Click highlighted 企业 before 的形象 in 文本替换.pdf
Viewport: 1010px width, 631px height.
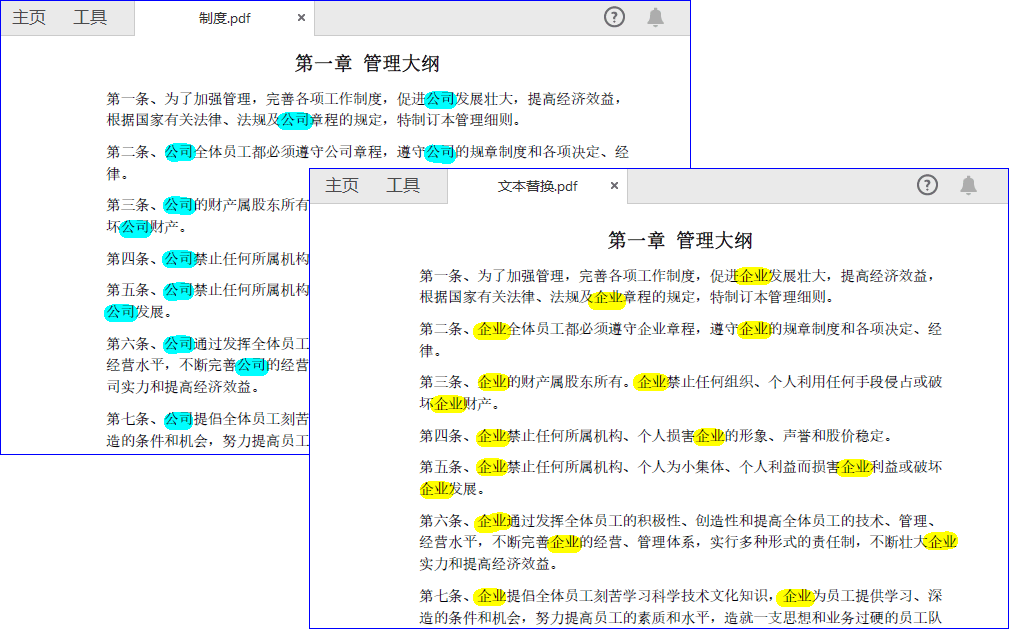coord(709,437)
